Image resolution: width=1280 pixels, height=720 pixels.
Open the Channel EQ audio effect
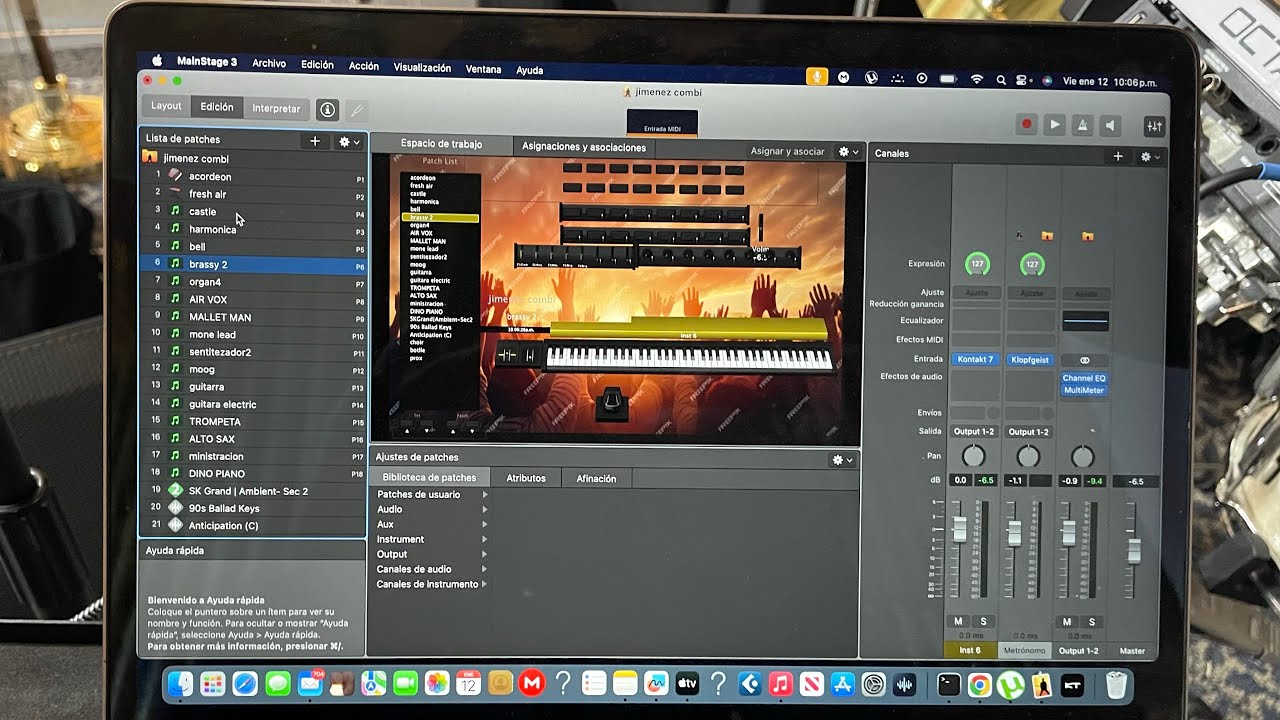coord(1084,378)
